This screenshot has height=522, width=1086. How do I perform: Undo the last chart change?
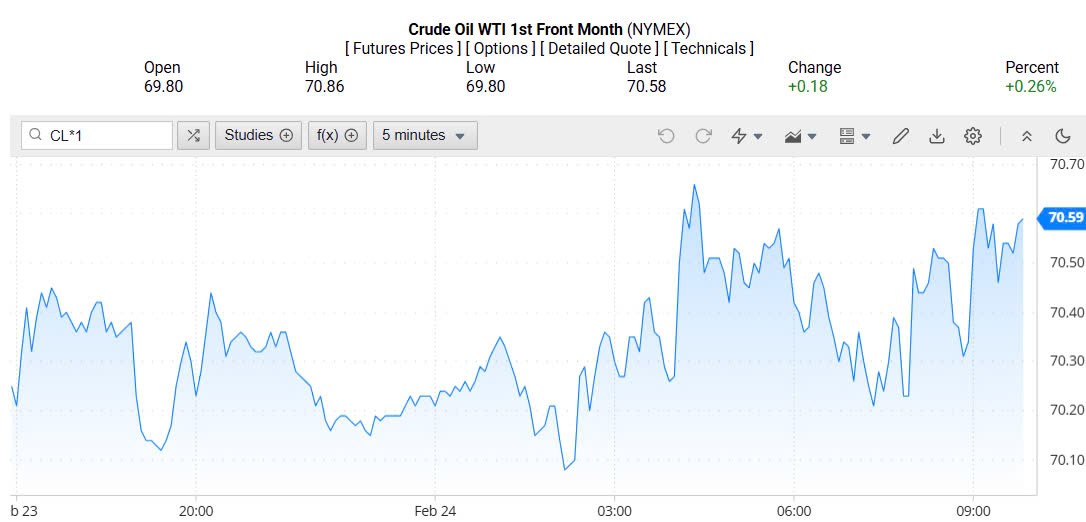click(x=666, y=136)
